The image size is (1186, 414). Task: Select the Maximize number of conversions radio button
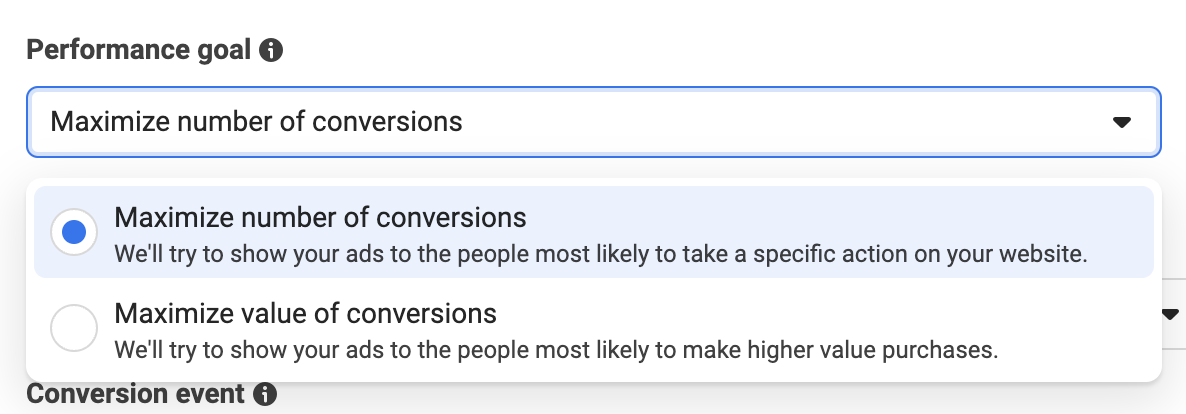pos(74,232)
